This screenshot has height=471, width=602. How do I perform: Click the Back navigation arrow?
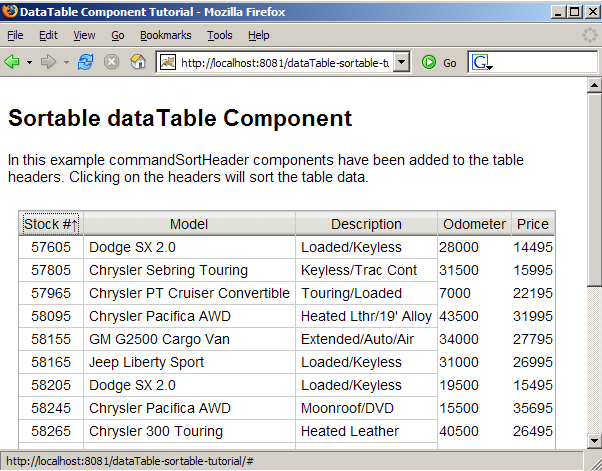[x=13, y=62]
